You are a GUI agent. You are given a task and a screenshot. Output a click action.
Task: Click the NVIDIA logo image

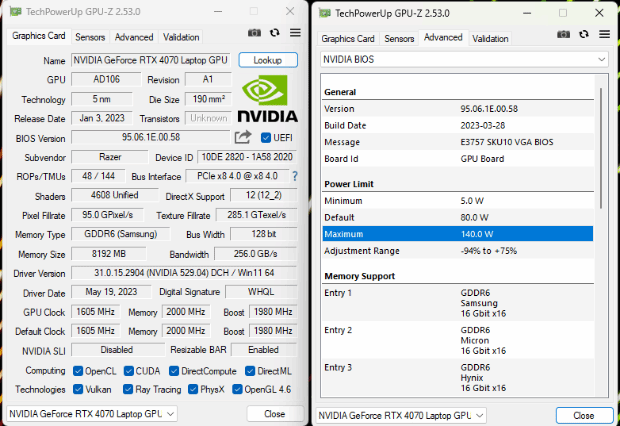point(268,98)
